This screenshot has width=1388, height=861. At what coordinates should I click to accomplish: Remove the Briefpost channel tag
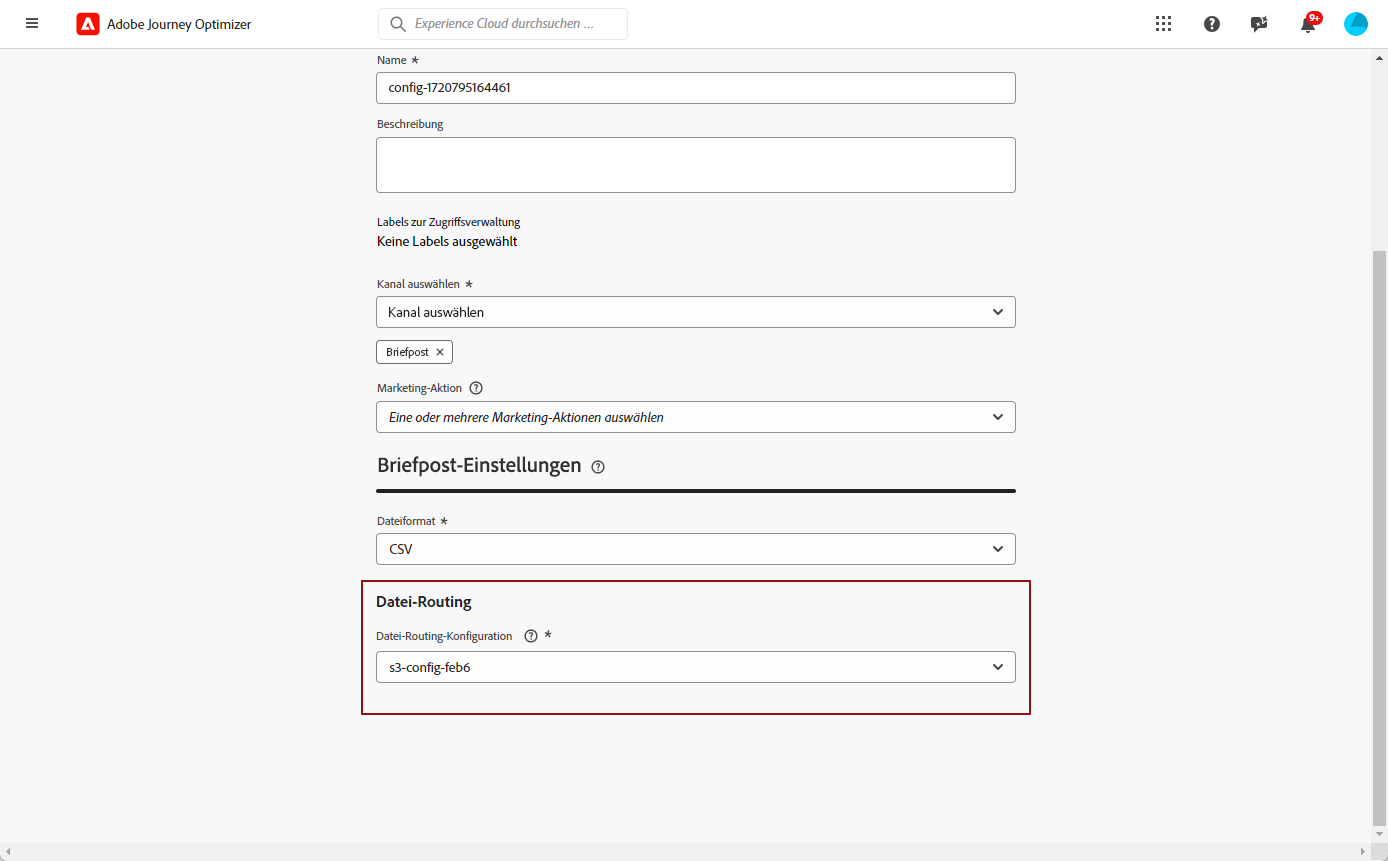coord(440,352)
